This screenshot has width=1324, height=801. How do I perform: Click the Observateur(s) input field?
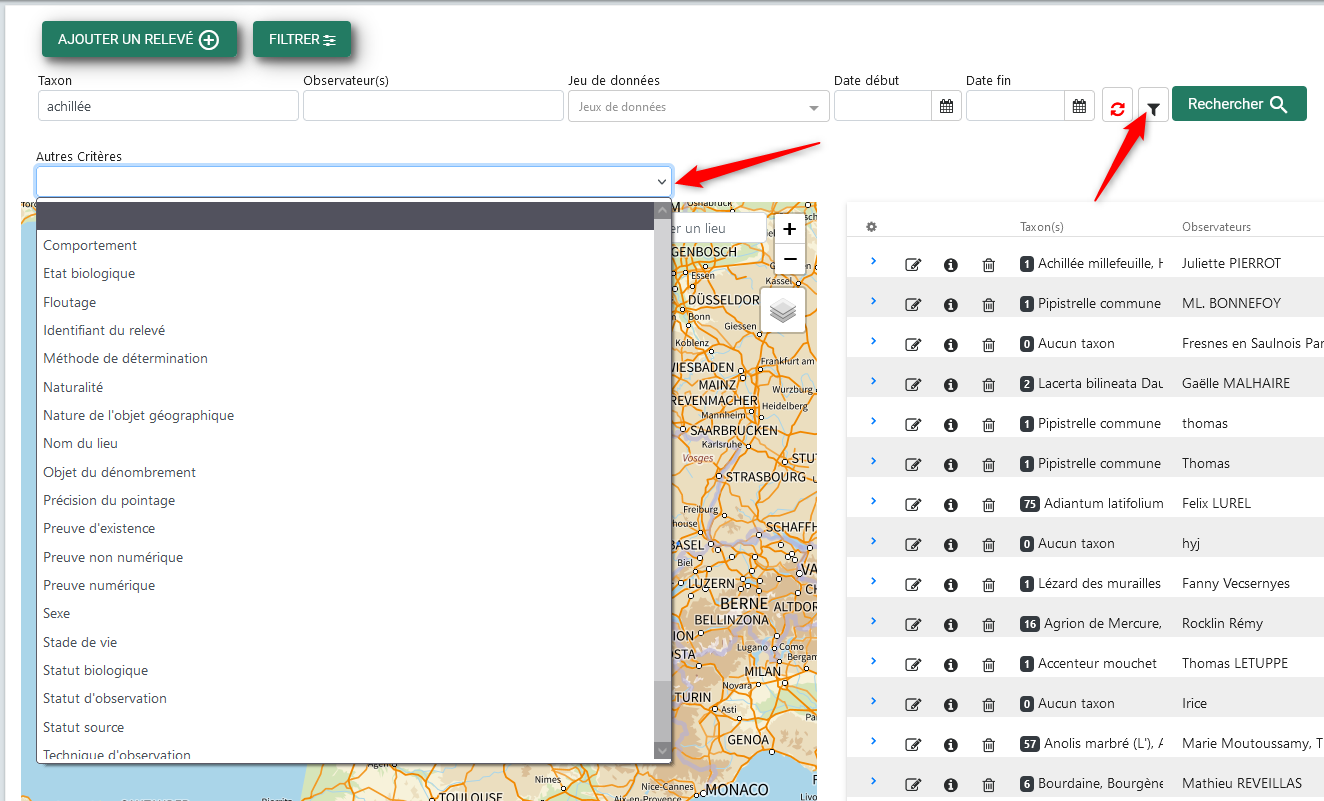coord(433,106)
